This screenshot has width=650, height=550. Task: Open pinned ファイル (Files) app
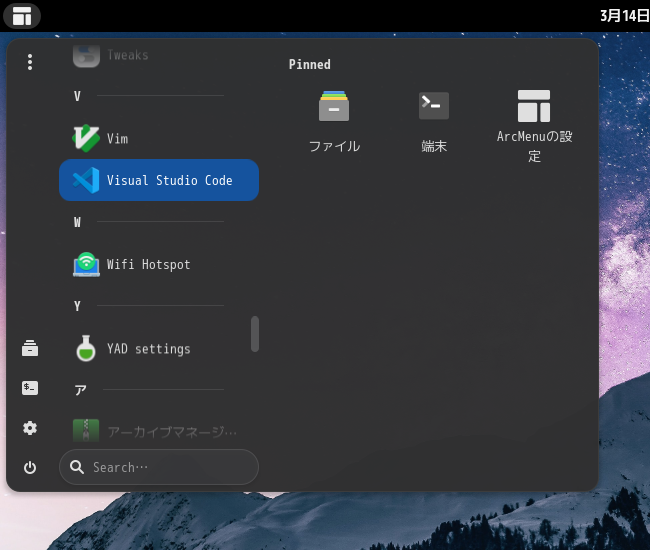(334, 123)
